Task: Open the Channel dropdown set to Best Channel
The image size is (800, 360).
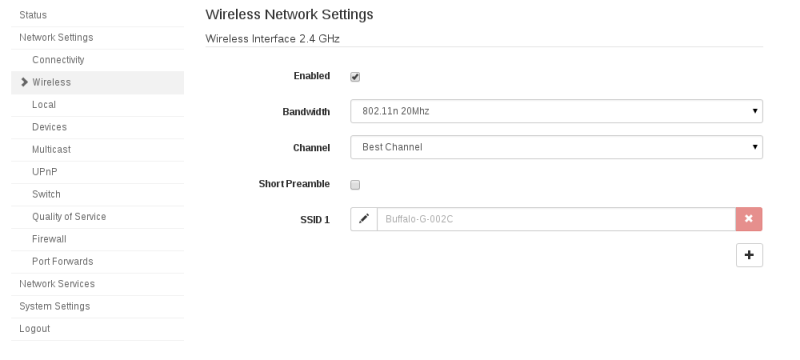Action: 556,147
